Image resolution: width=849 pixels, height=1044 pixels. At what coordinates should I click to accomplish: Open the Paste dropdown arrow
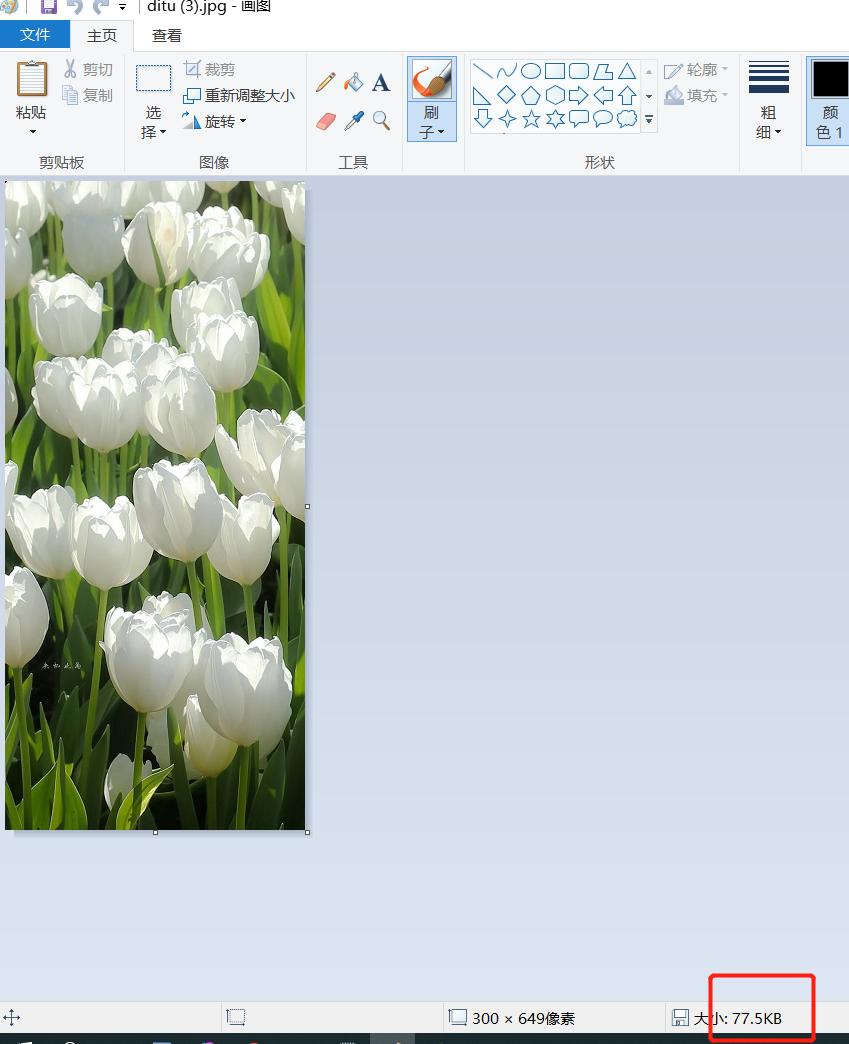(x=32, y=132)
